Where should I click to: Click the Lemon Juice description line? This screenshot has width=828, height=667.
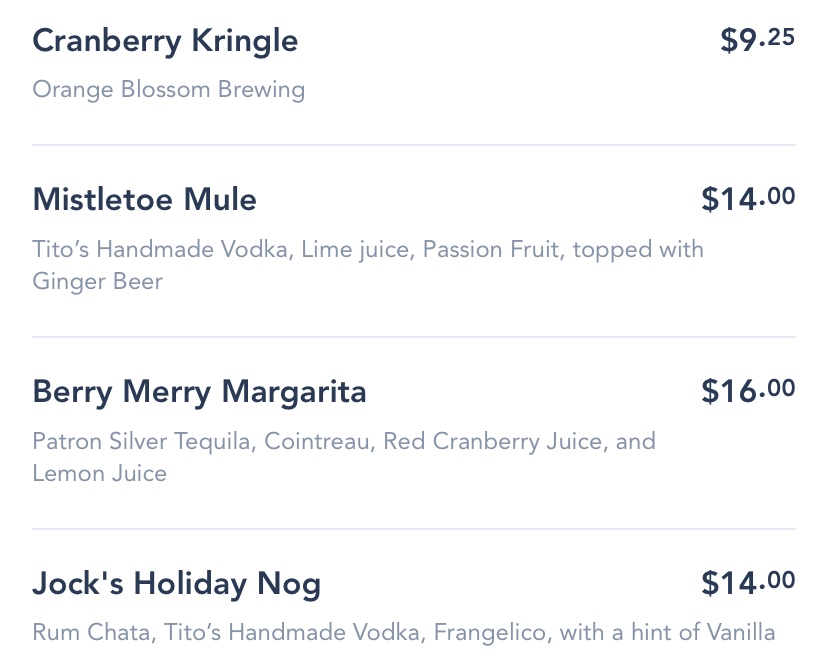(99, 473)
